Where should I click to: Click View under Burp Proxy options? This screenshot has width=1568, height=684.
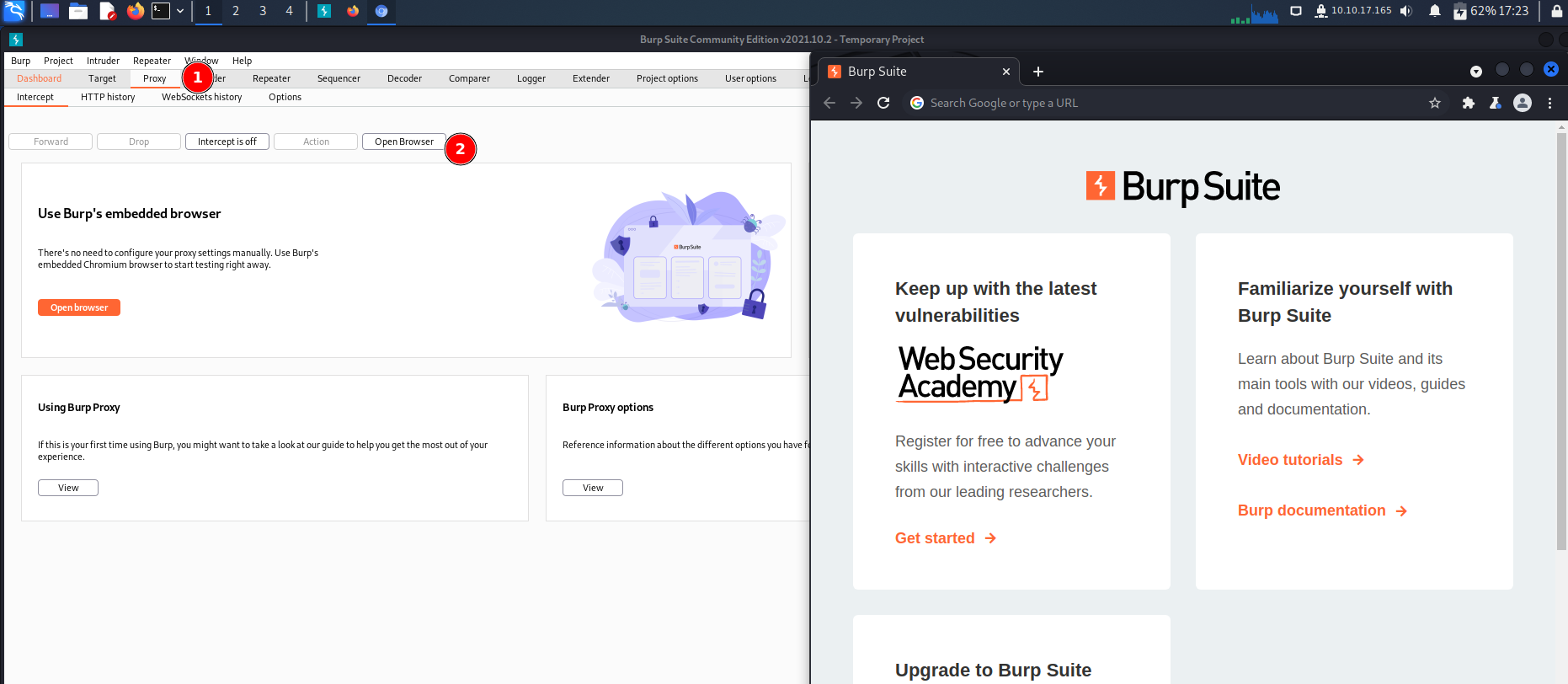tap(593, 488)
